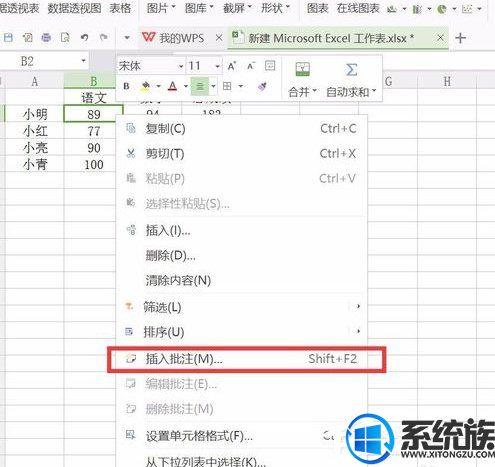Image resolution: width=495 pixels, height=467 pixels.
Task: Click the decrease font size icon
Action: (251, 66)
